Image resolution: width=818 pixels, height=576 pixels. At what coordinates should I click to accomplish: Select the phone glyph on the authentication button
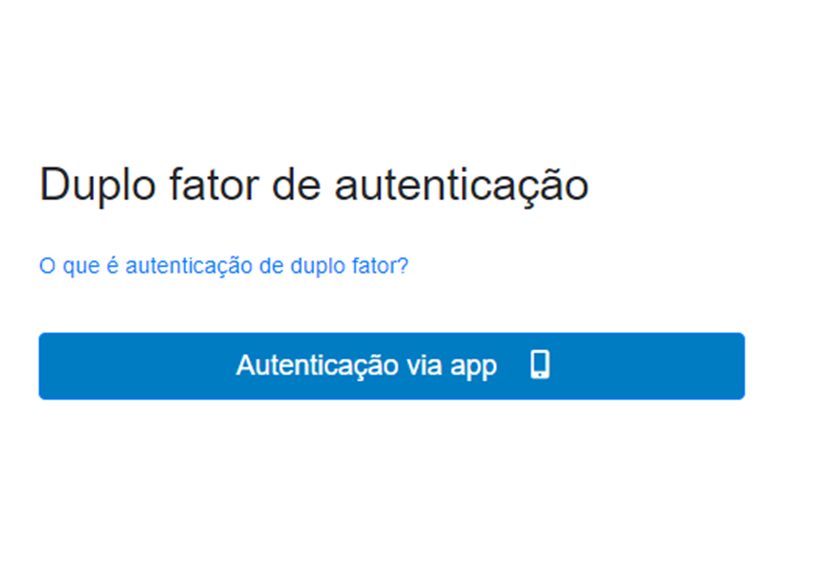[x=540, y=365]
